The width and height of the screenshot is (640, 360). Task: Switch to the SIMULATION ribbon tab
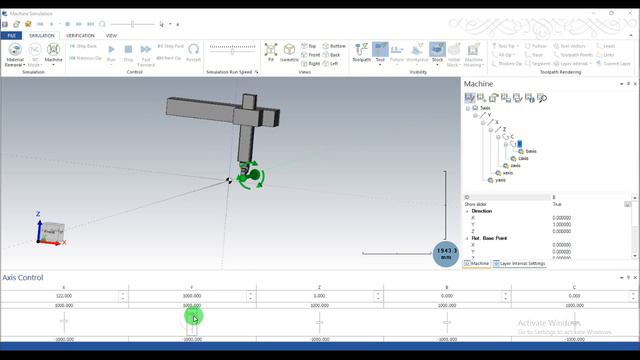(x=42, y=36)
